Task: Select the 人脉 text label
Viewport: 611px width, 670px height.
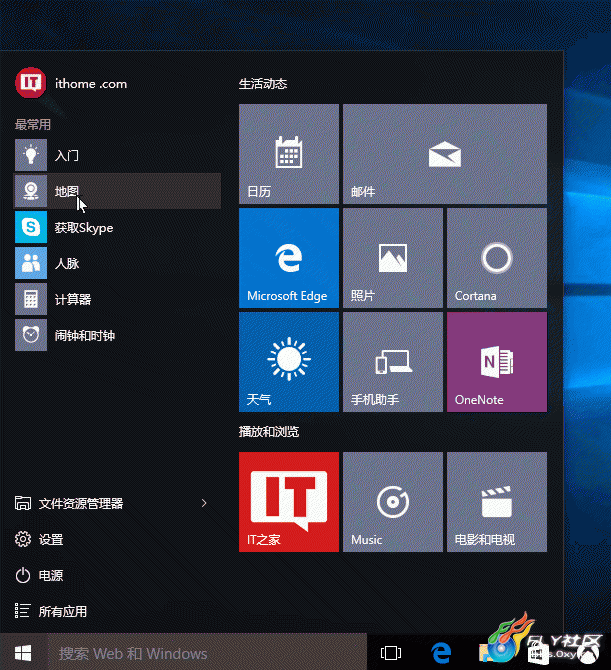Action: point(67,263)
